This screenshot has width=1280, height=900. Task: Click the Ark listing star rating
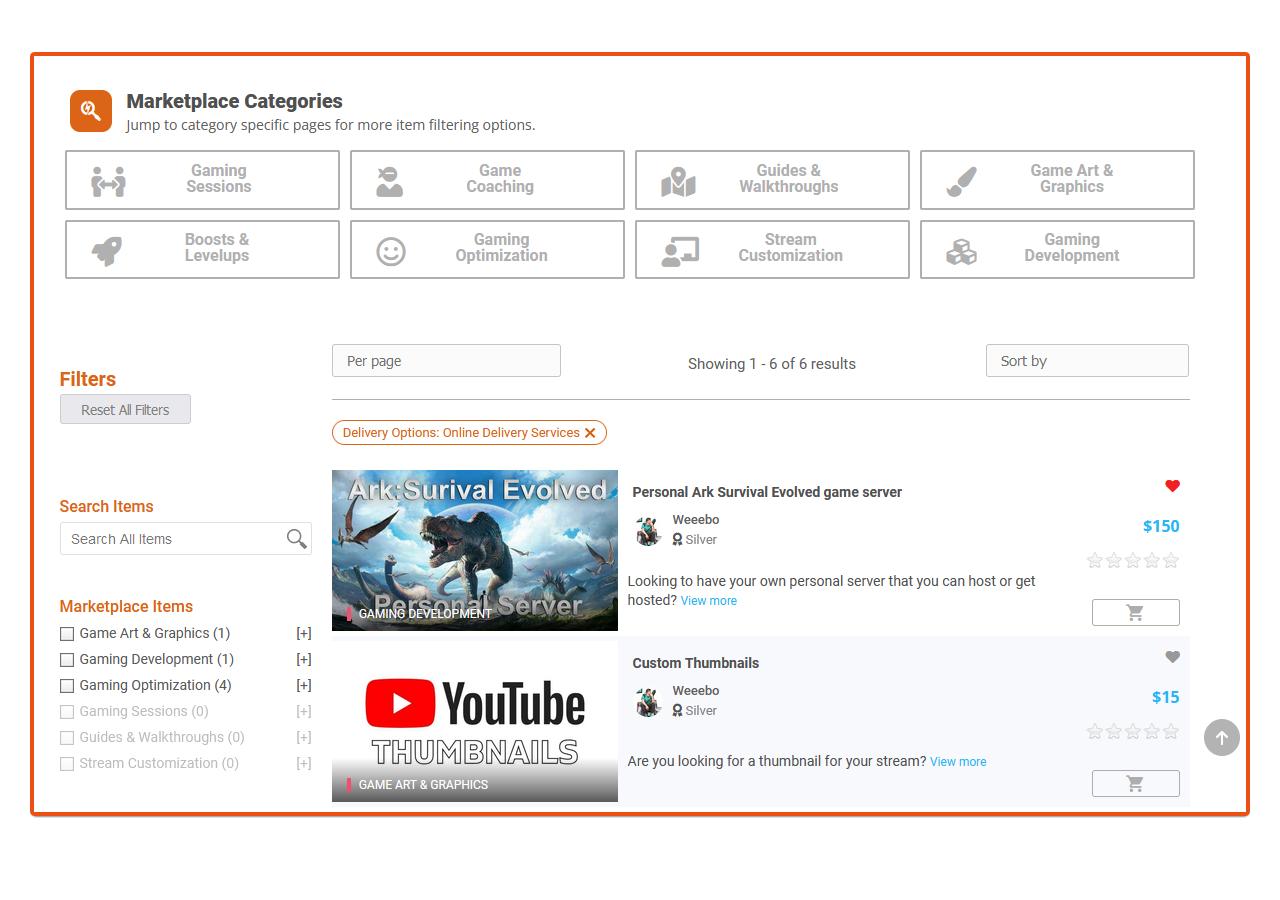pos(1133,561)
